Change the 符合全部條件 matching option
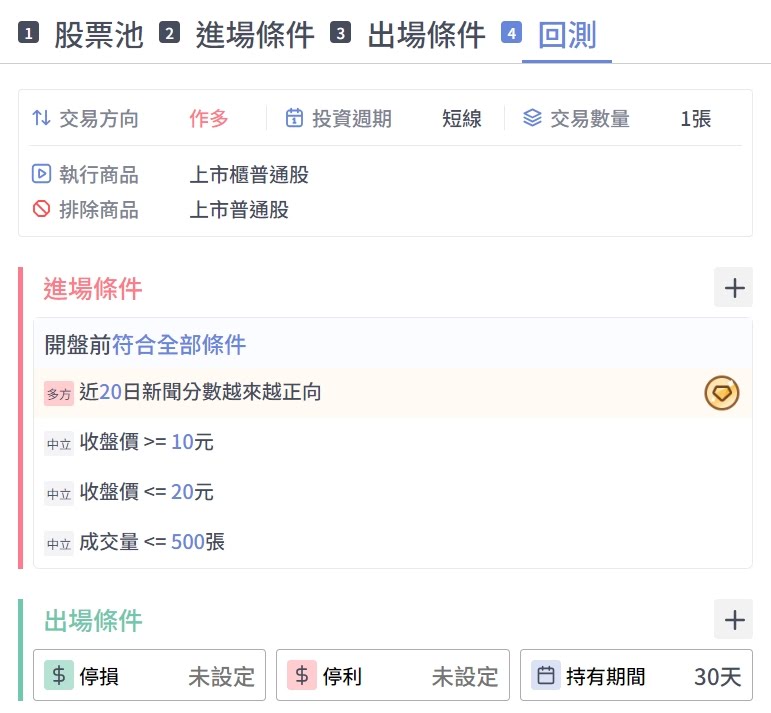Screen dimensions: 771x713 pyautogui.click(x=179, y=345)
